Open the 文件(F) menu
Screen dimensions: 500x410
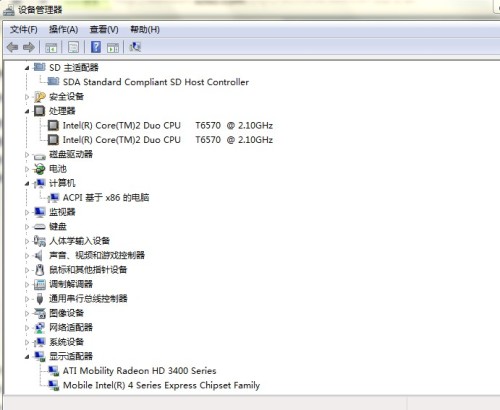[24, 29]
